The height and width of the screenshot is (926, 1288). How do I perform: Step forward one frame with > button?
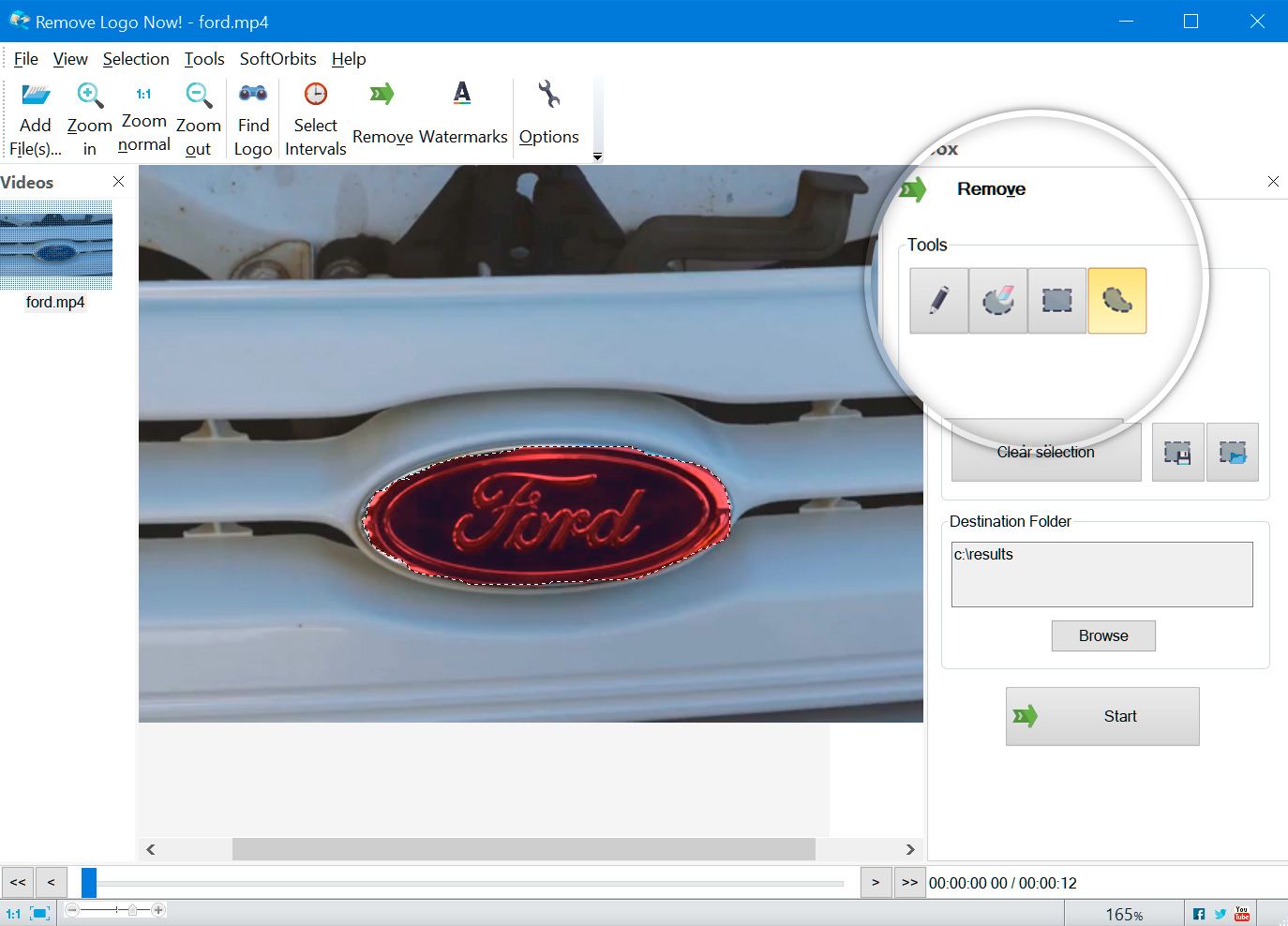click(876, 882)
